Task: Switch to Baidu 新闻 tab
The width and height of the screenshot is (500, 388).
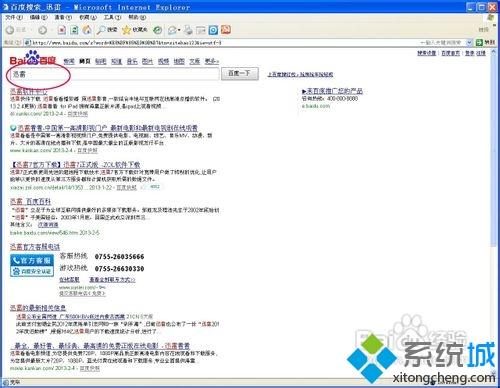Action: (69, 61)
